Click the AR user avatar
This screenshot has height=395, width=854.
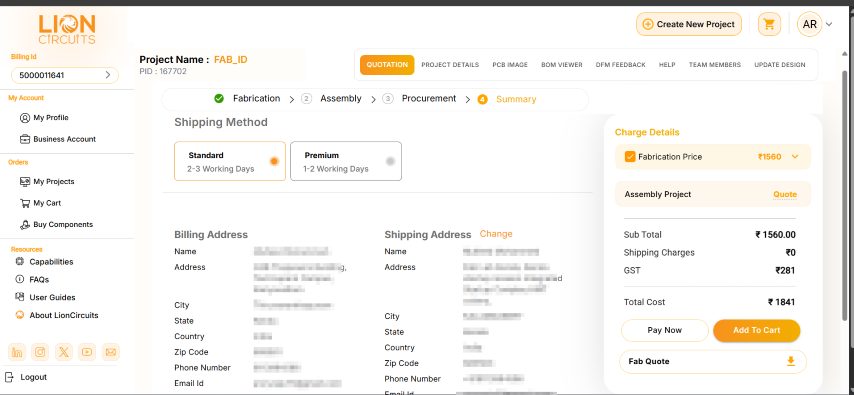[x=809, y=24]
